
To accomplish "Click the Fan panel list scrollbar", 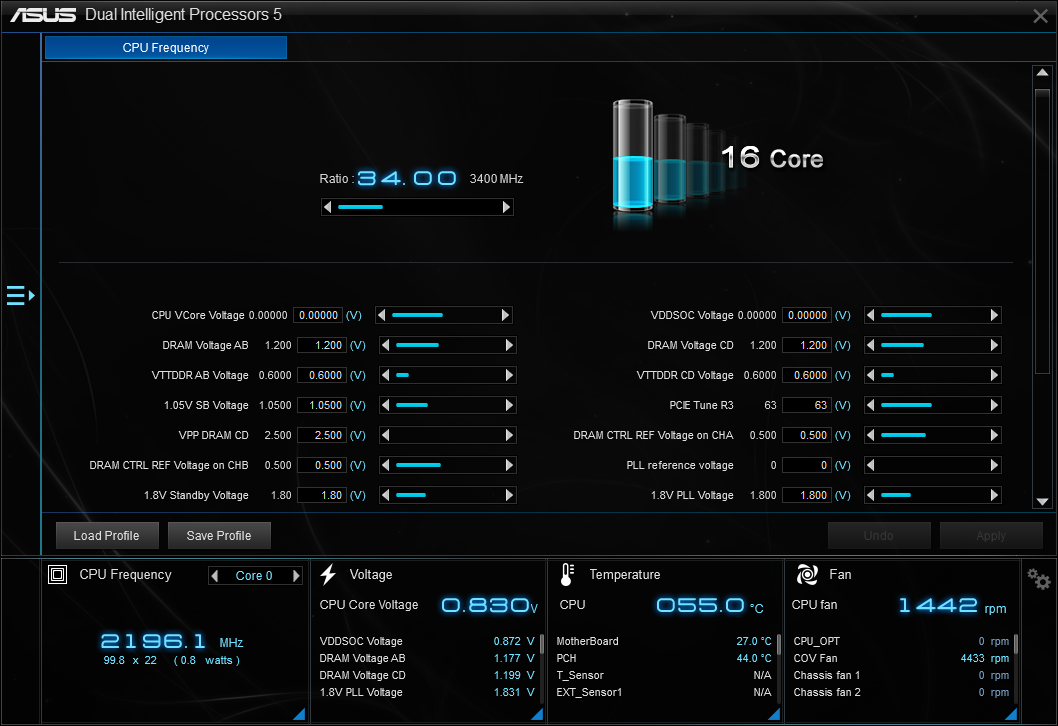I will point(1015,644).
